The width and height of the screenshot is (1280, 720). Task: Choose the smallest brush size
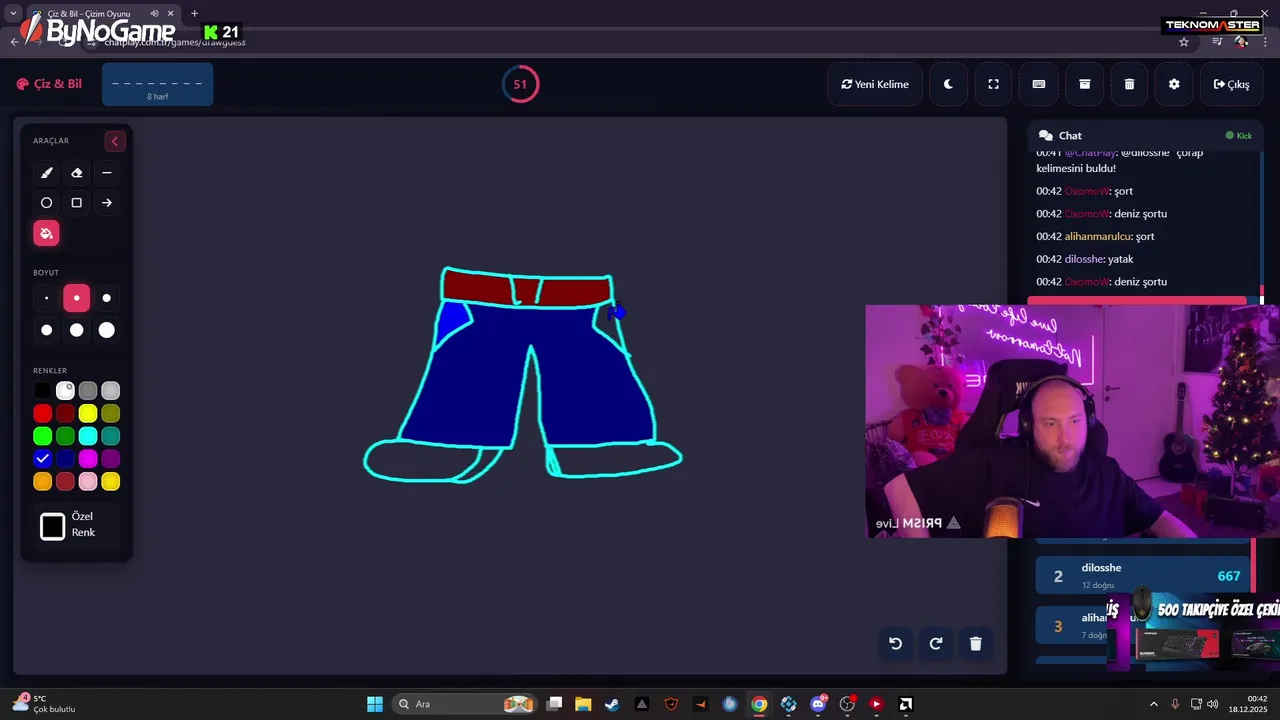pos(46,298)
